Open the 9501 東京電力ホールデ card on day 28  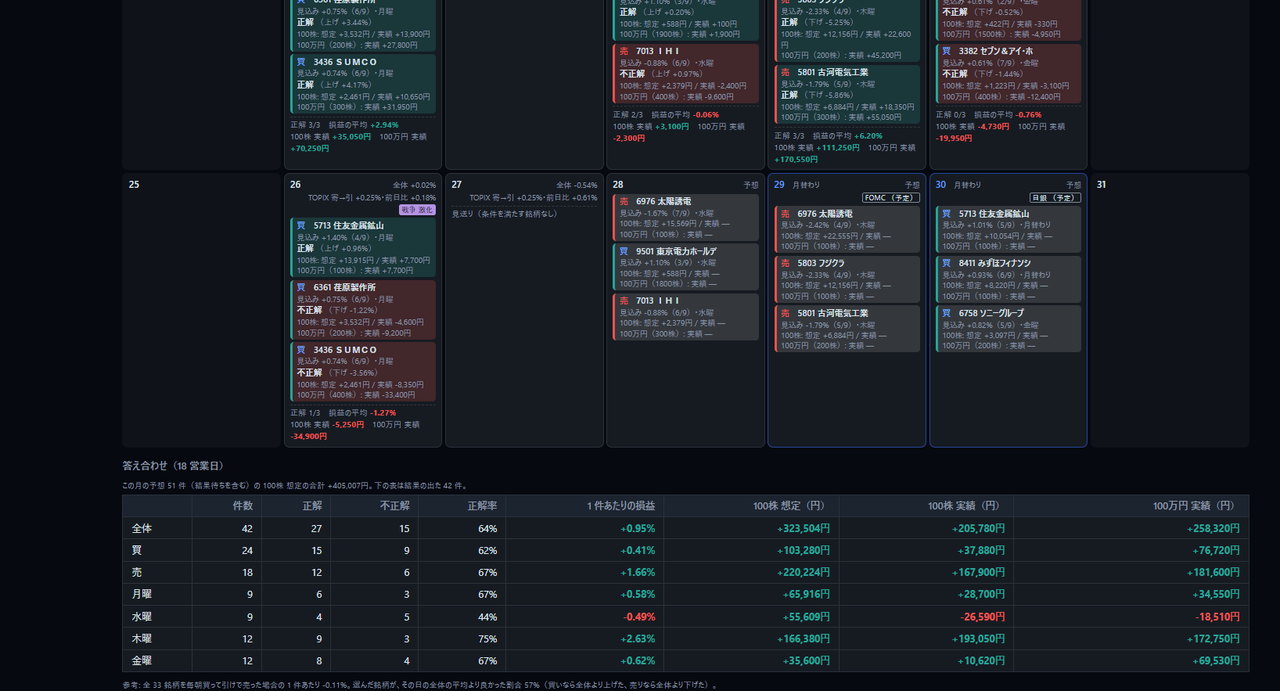[686, 267]
